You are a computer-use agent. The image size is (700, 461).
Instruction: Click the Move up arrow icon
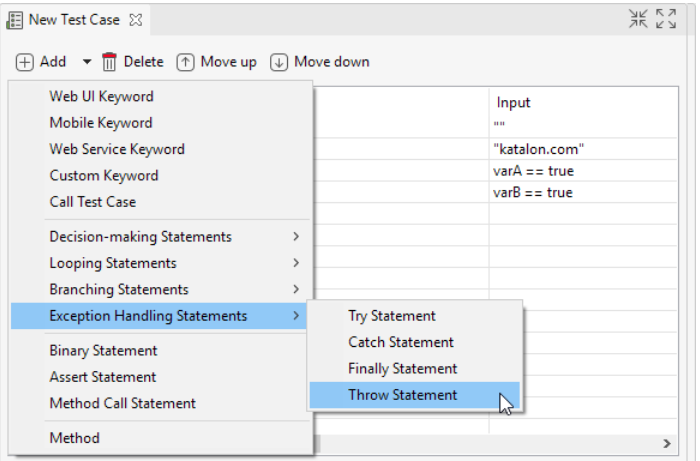click(x=186, y=62)
